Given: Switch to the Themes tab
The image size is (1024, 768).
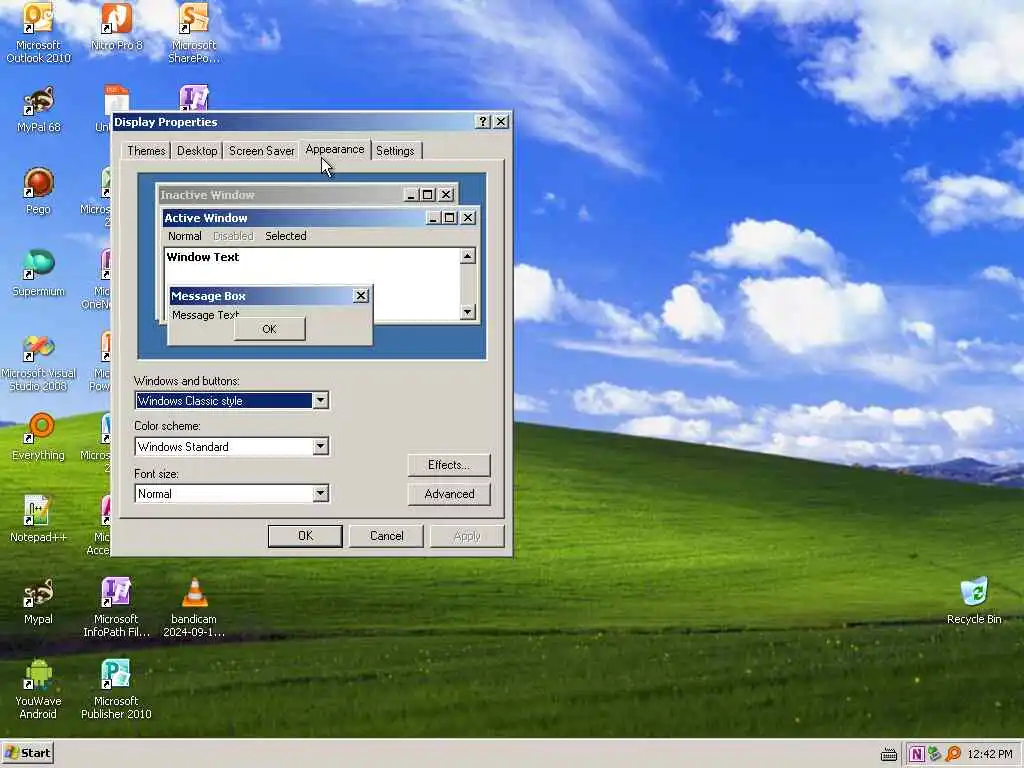Looking at the screenshot, I should pos(146,151).
